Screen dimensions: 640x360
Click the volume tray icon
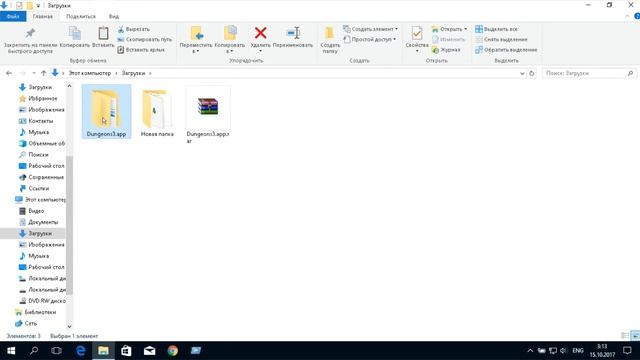pyautogui.click(x=563, y=351)
